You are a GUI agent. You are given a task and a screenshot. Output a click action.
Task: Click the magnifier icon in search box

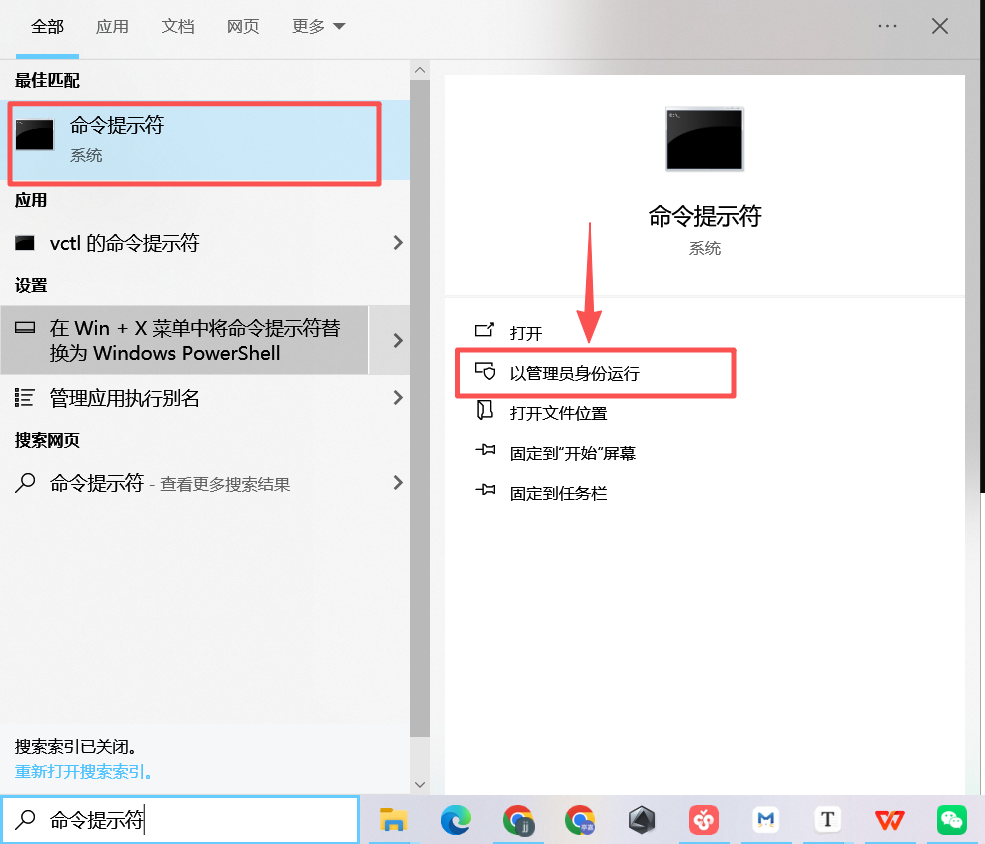coord(26,819)
